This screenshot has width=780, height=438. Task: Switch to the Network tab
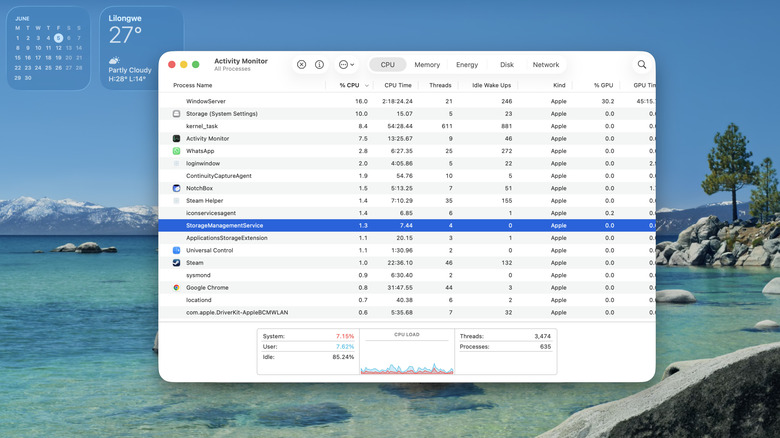tap(546, 65)
